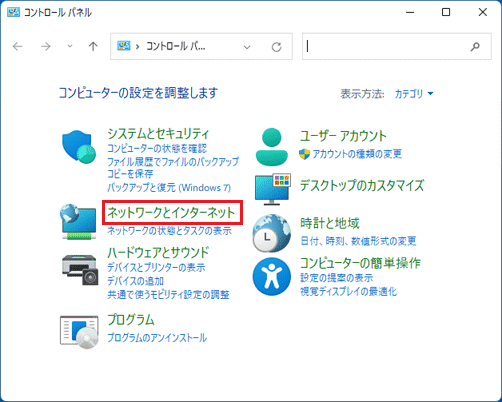Go forward with the right arrow
Image resolution: width=502 pixels, height=402 pixels.
(x=46, y=46)
